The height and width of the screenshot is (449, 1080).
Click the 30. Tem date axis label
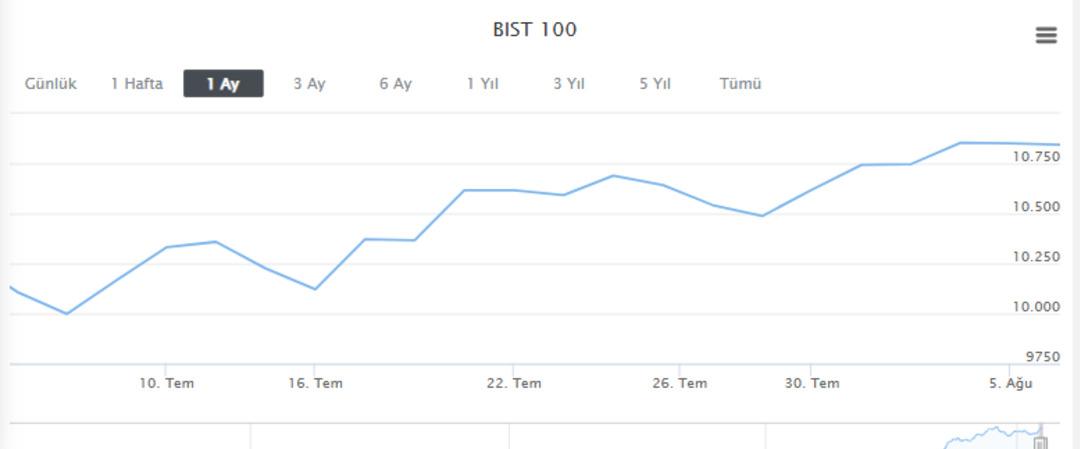click(x=812, y=384)
